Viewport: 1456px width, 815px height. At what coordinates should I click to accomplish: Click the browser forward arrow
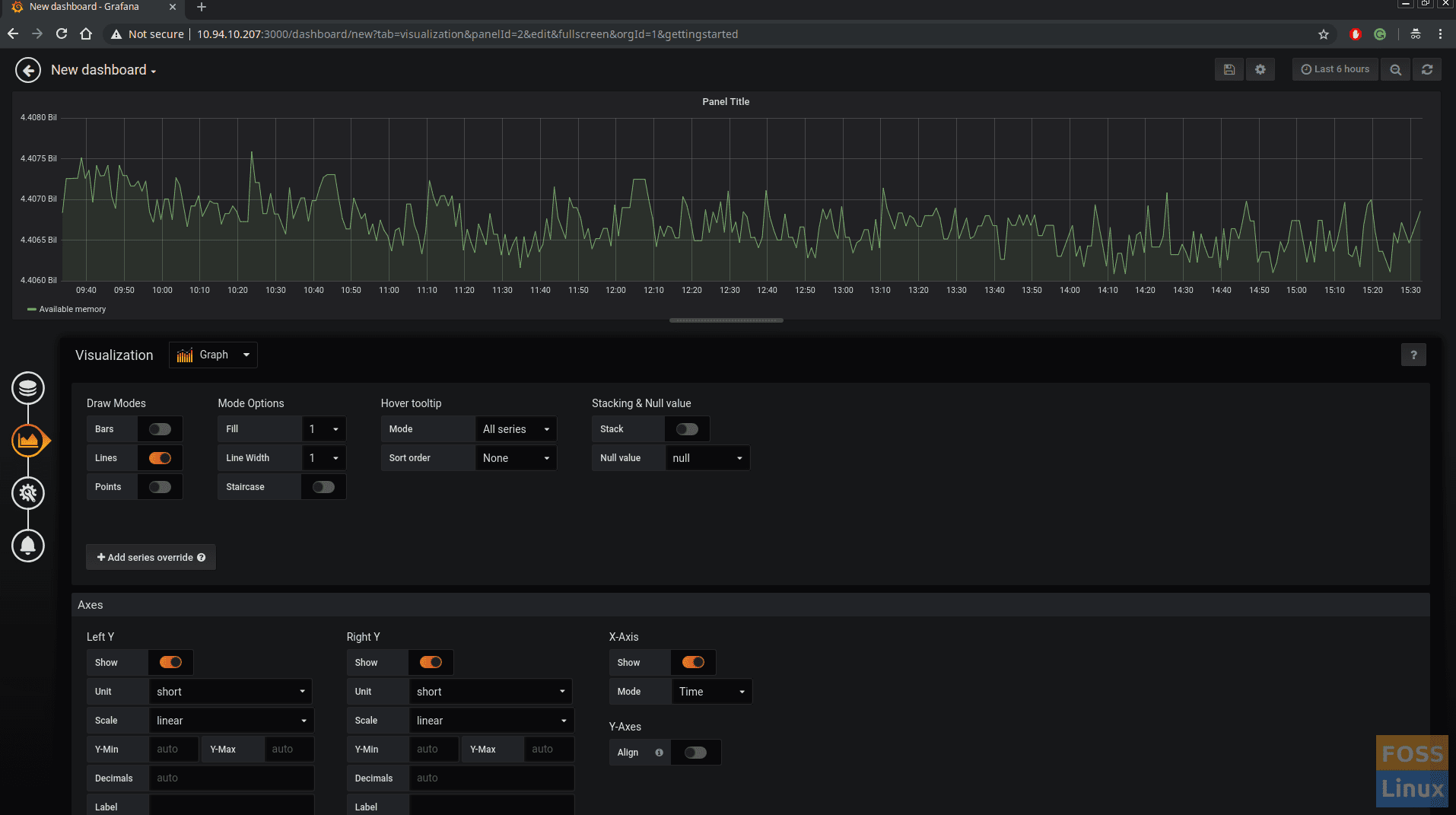(x=37, y=33)
